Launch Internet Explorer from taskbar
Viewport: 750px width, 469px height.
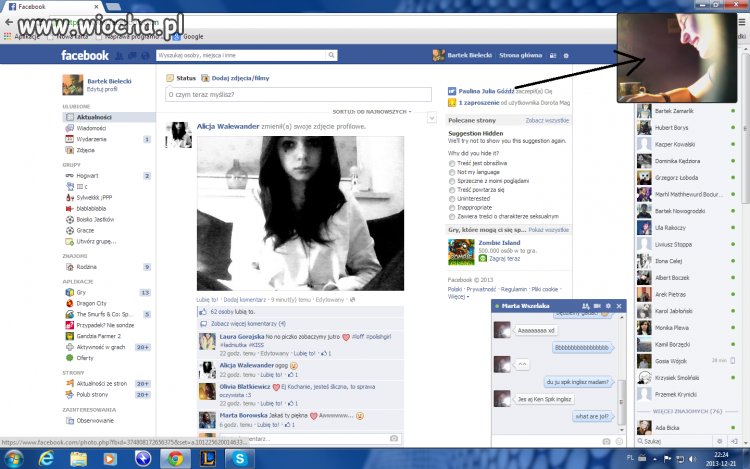click(46, 459)
